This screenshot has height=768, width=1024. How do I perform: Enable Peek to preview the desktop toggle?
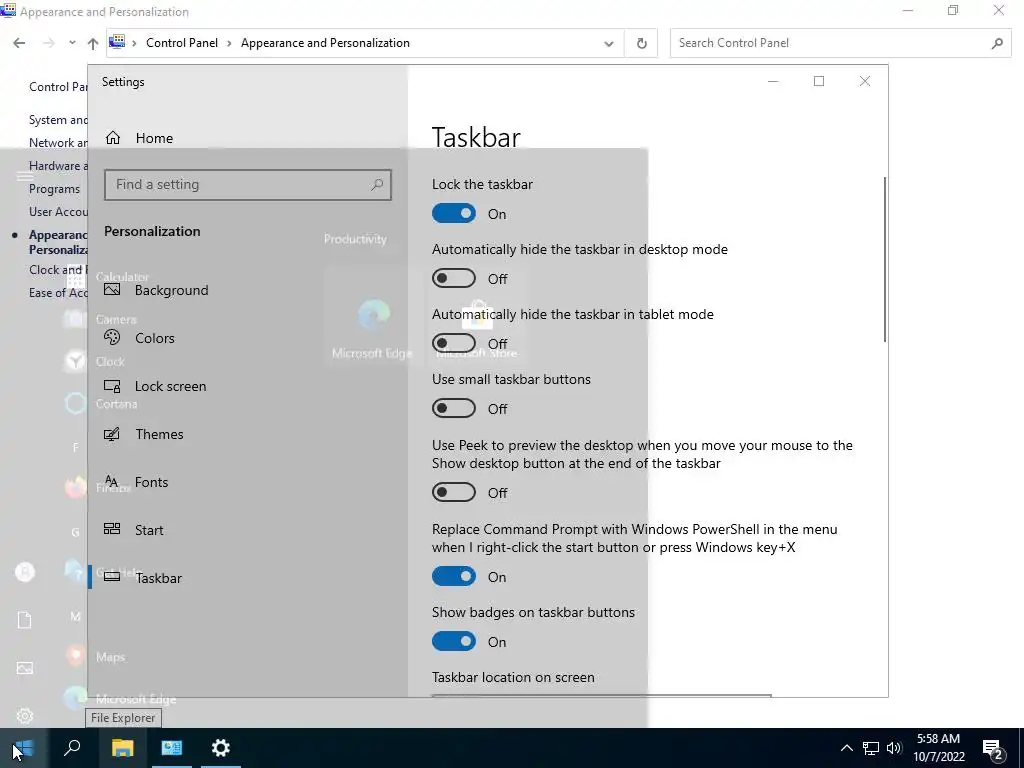tap(453, 492)
